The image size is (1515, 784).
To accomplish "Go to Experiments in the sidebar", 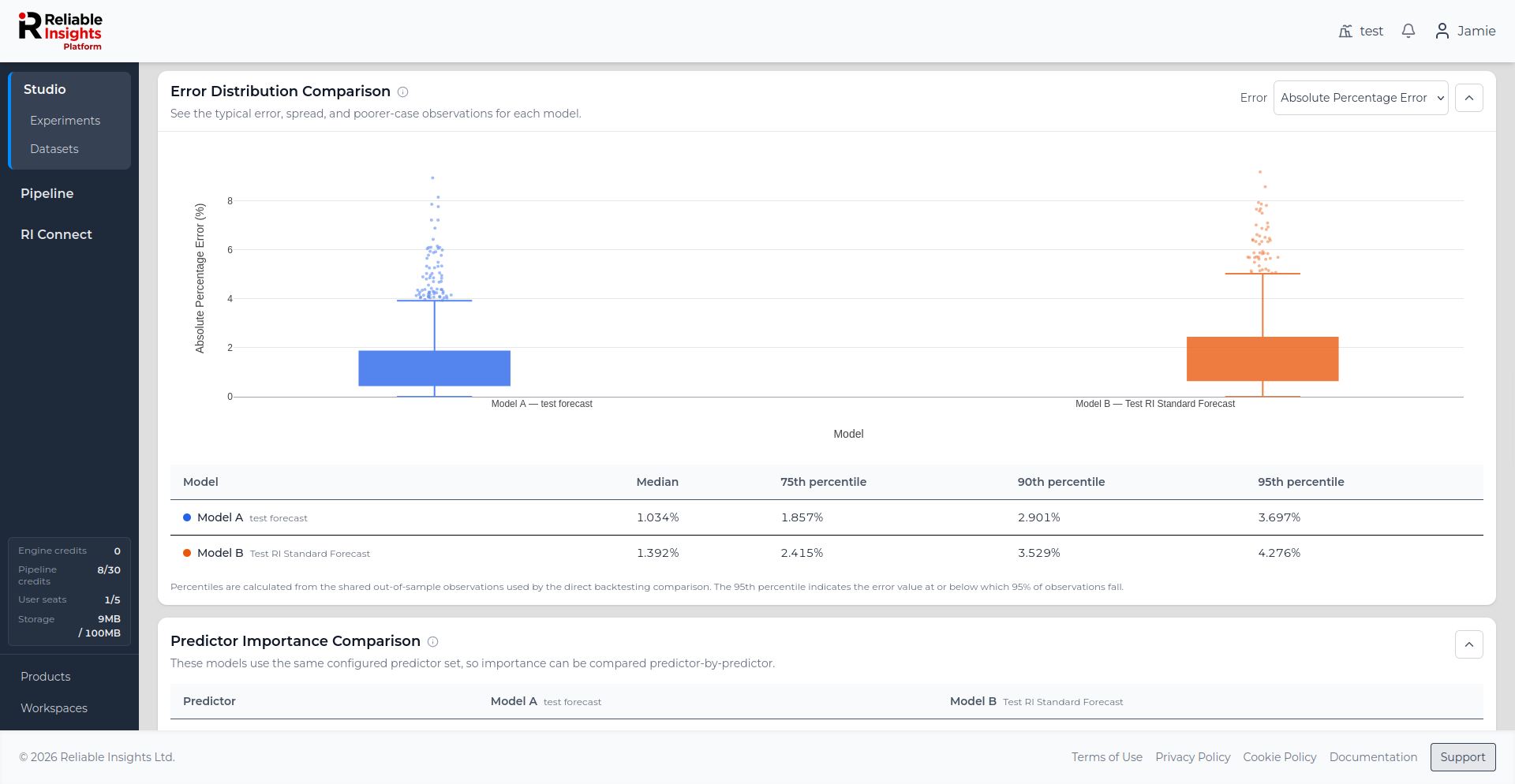I will (65, 121).
